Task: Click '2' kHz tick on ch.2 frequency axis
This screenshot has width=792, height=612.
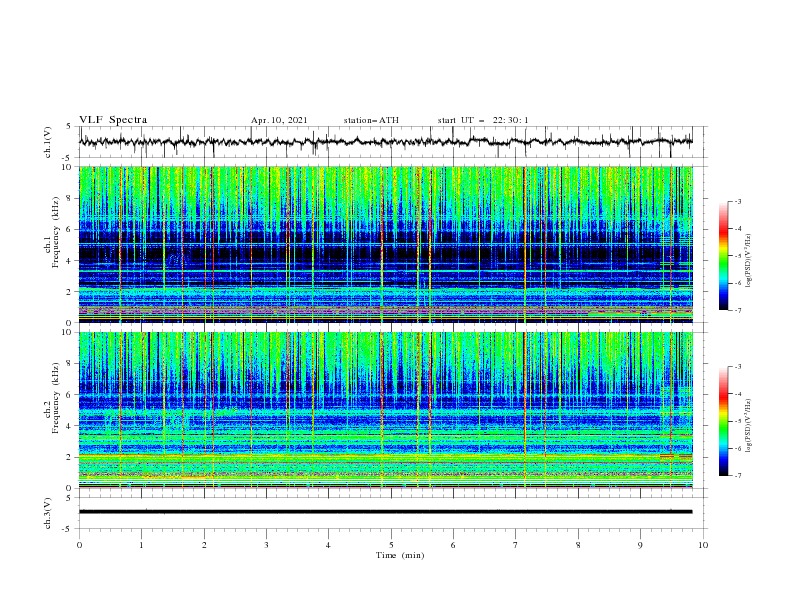Action: (70, 457)
